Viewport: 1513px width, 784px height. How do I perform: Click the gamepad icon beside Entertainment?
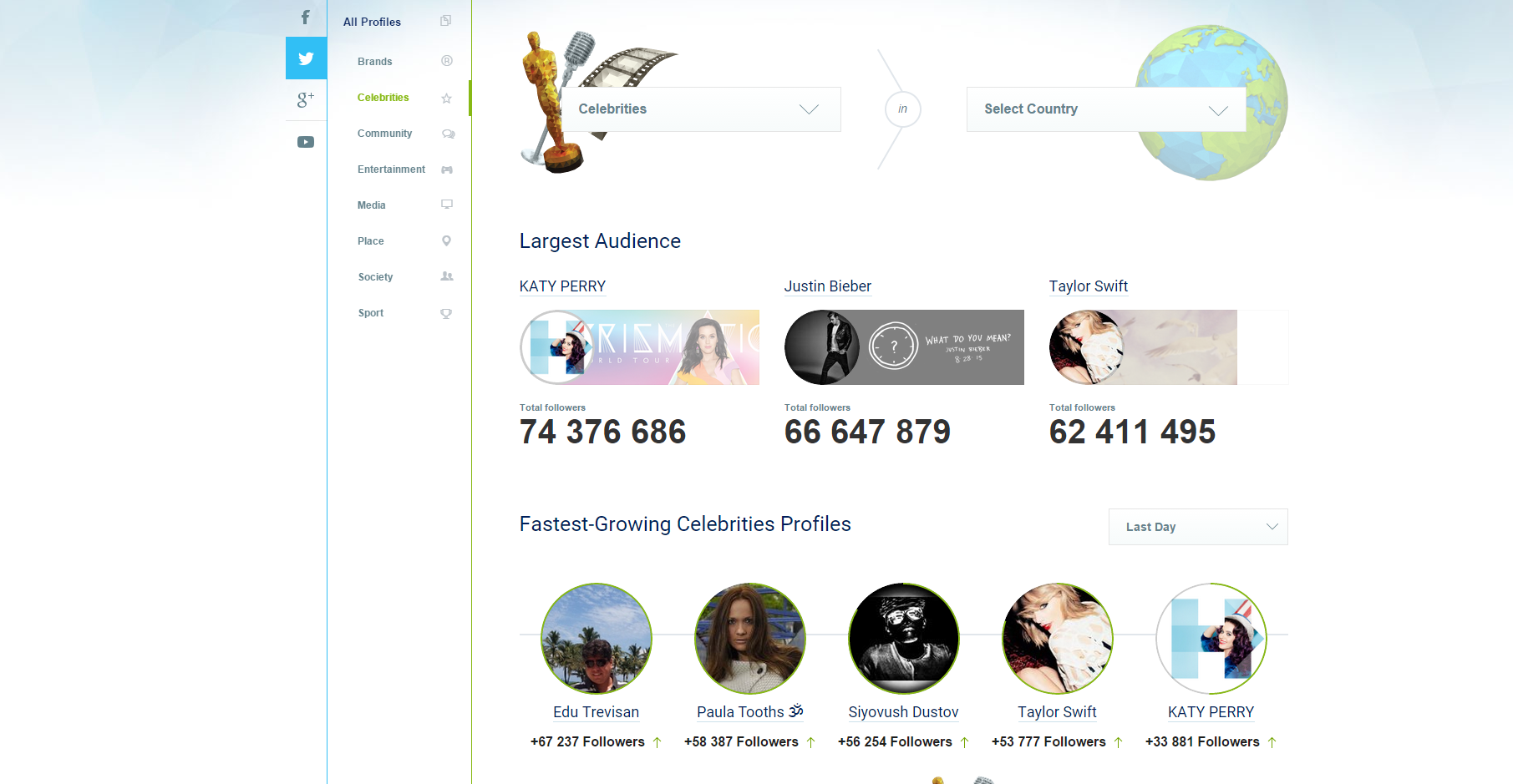coord(447,169)
